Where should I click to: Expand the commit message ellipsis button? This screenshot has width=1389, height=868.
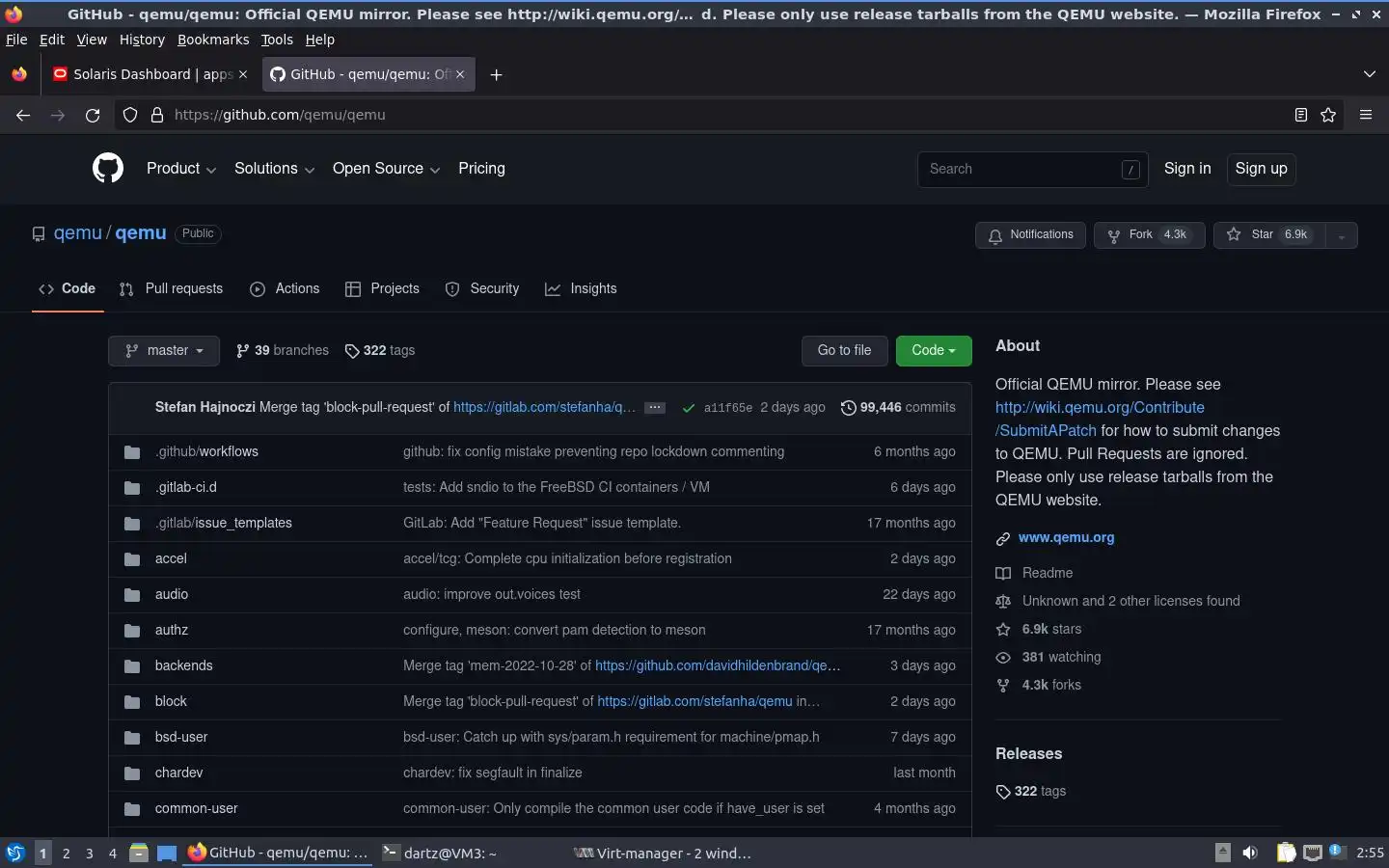[x=655, y=407]
